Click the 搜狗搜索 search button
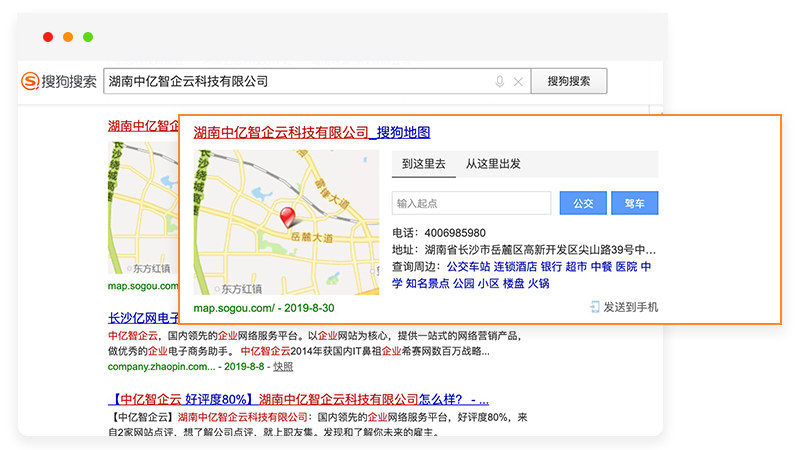 [x=569, y=81]
